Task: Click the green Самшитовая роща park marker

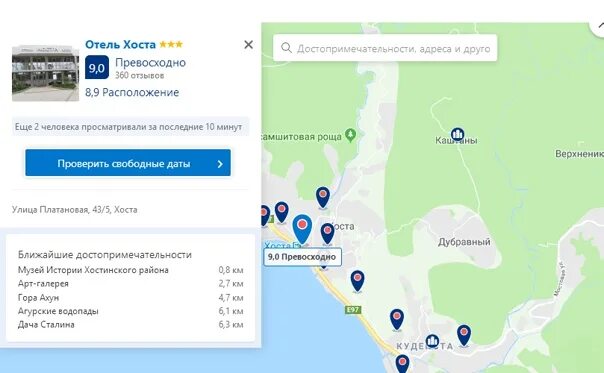Action: coord(351,135)
